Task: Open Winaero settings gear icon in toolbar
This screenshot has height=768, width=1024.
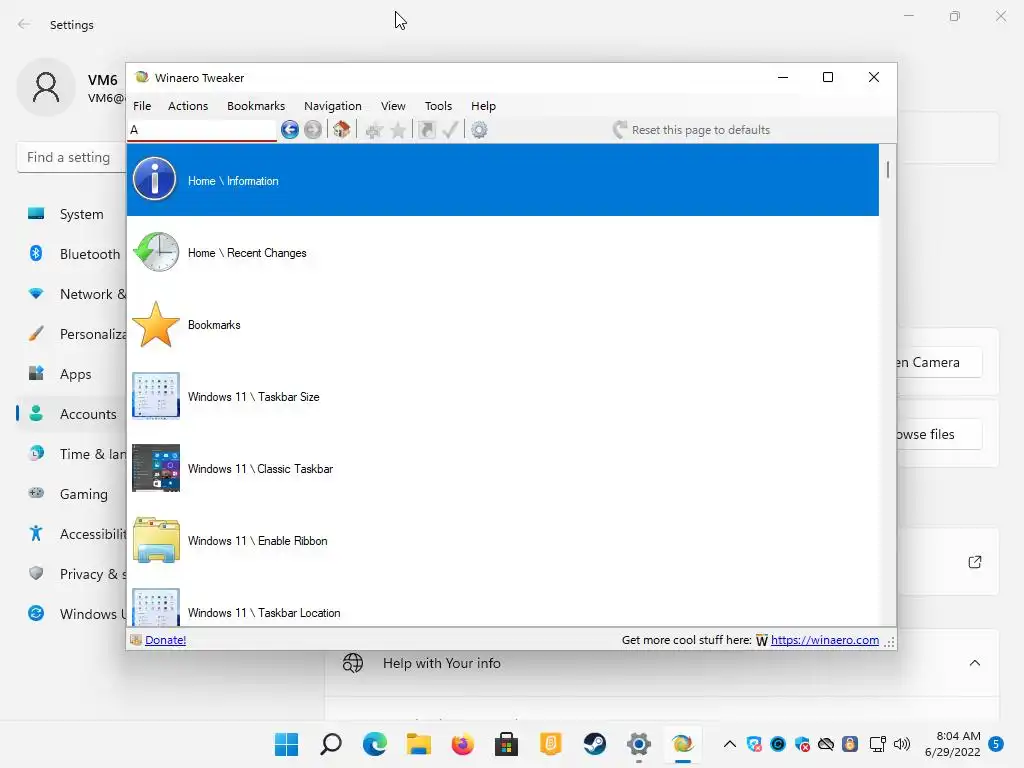Action: [479, 130]
